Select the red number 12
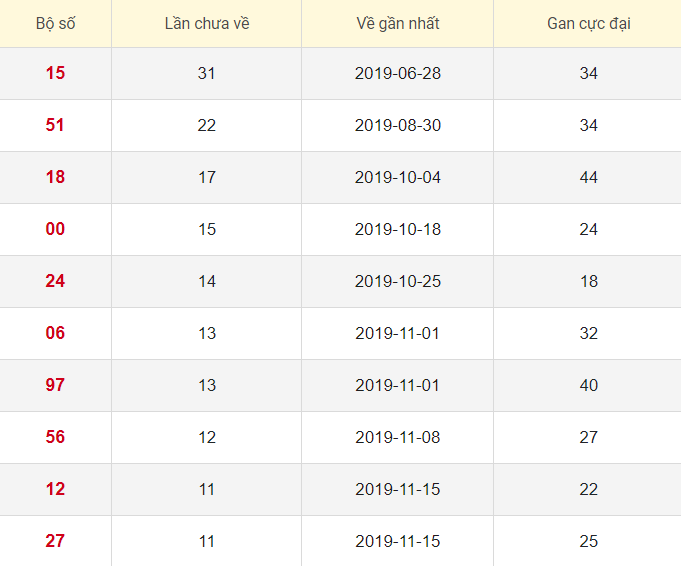681x566 pixels. tap(55, 490)
